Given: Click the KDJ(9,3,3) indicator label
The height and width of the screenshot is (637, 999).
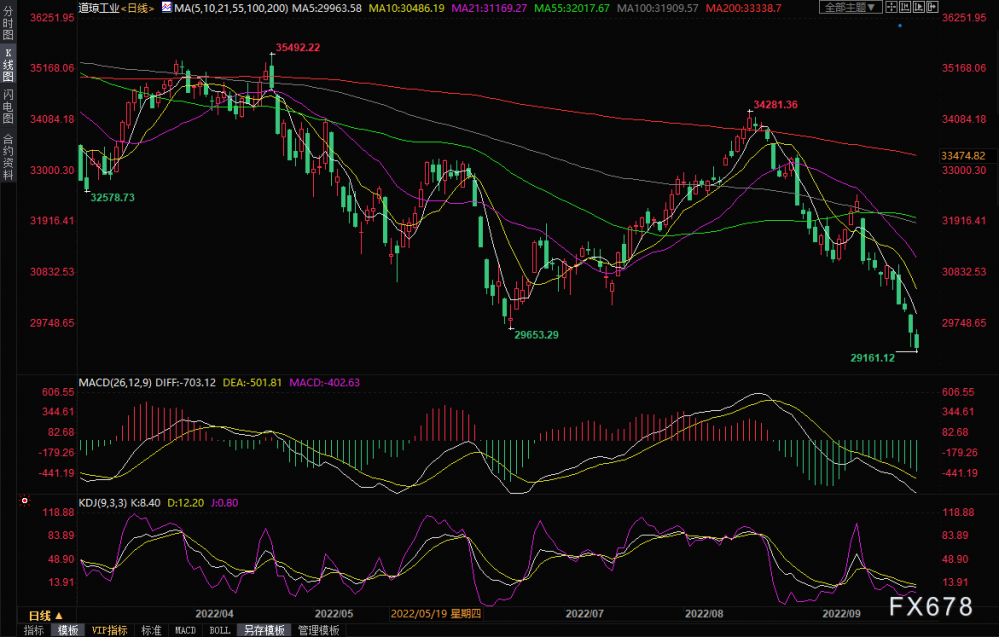Looking at the screenshot, I should pos(103,503).
